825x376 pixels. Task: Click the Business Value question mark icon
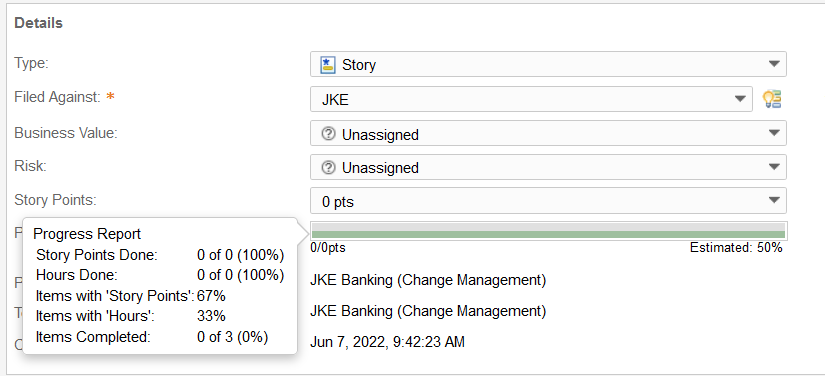coord(328,135)
